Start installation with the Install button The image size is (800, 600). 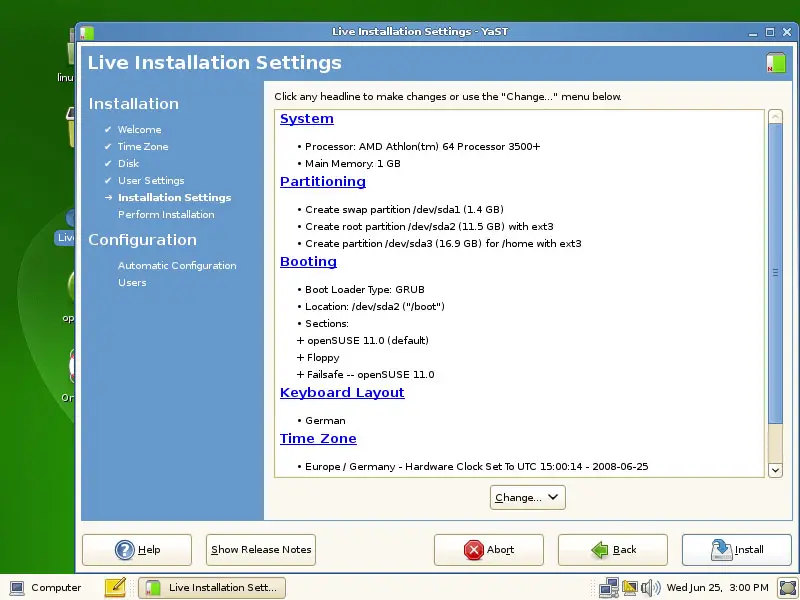737,549
